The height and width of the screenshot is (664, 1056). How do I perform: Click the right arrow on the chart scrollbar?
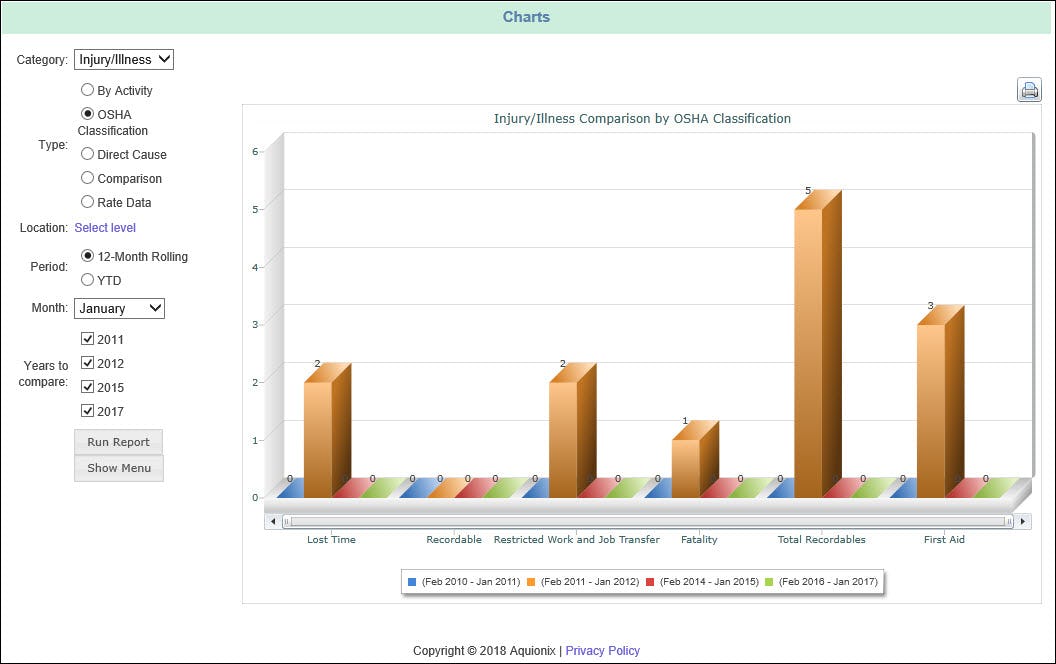tap(1024, 521)
